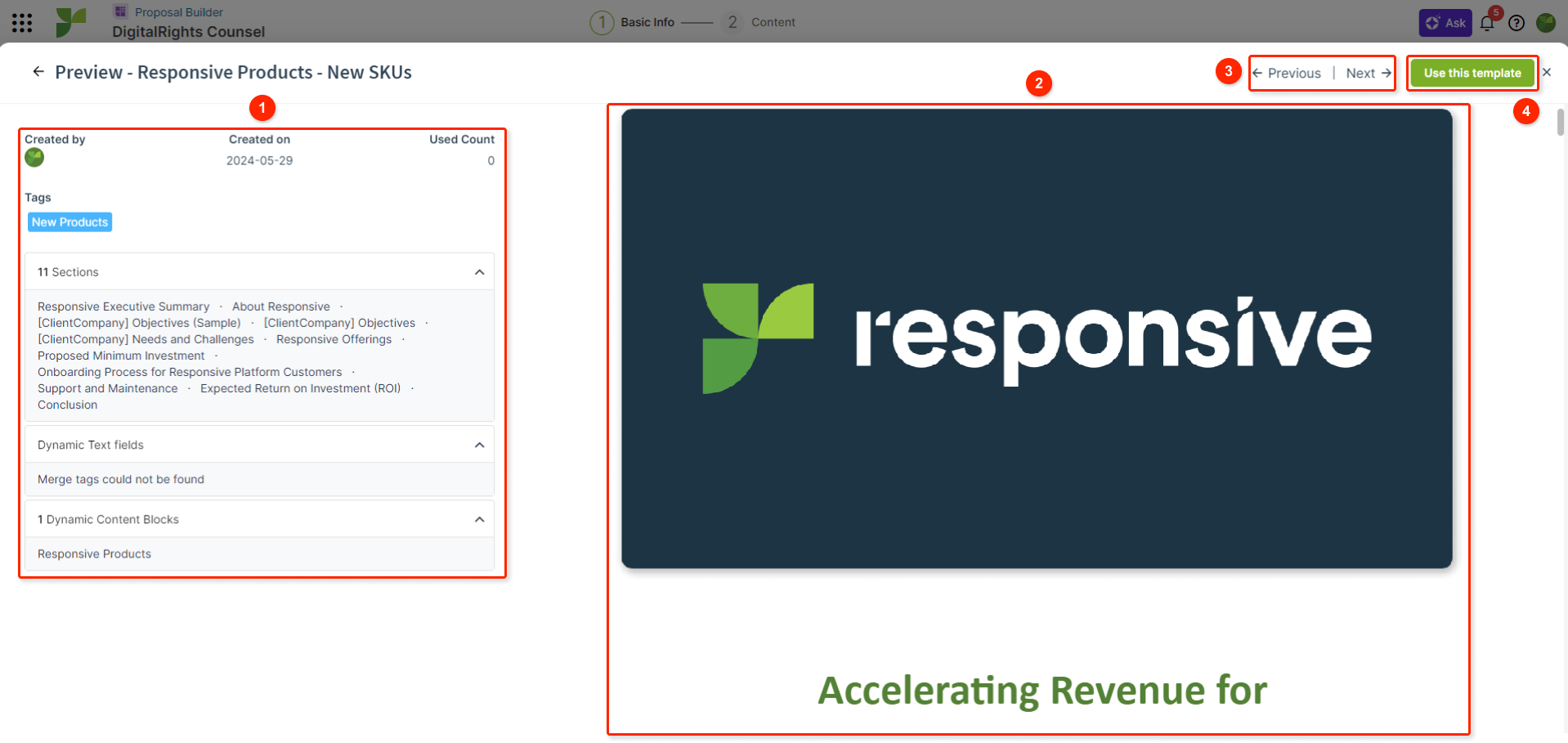Collapse the 11 Sections panel
1568x743 pixels.
tap(479, 272)
